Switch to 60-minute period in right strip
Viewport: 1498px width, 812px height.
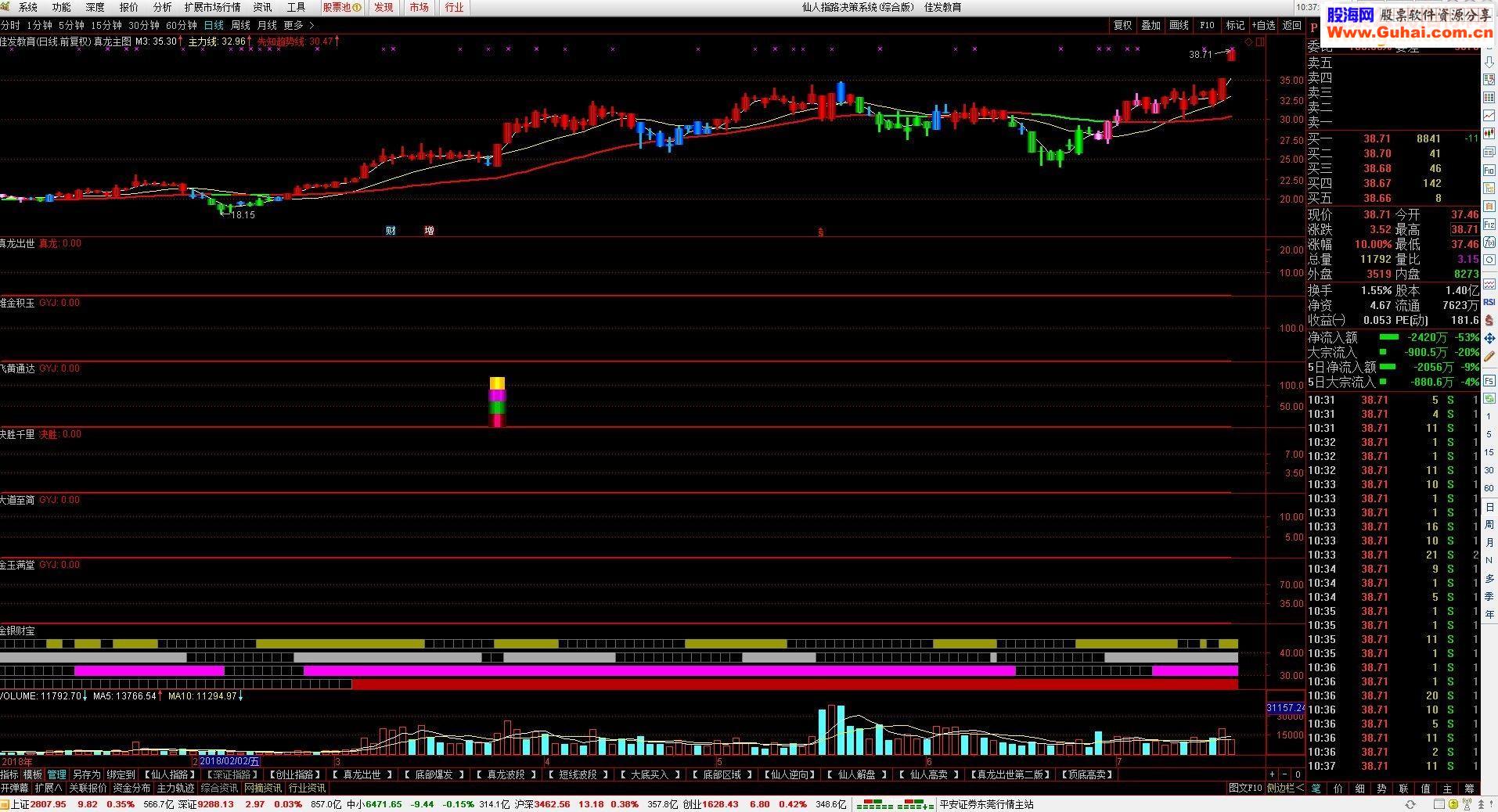[x=1489, y=488]
